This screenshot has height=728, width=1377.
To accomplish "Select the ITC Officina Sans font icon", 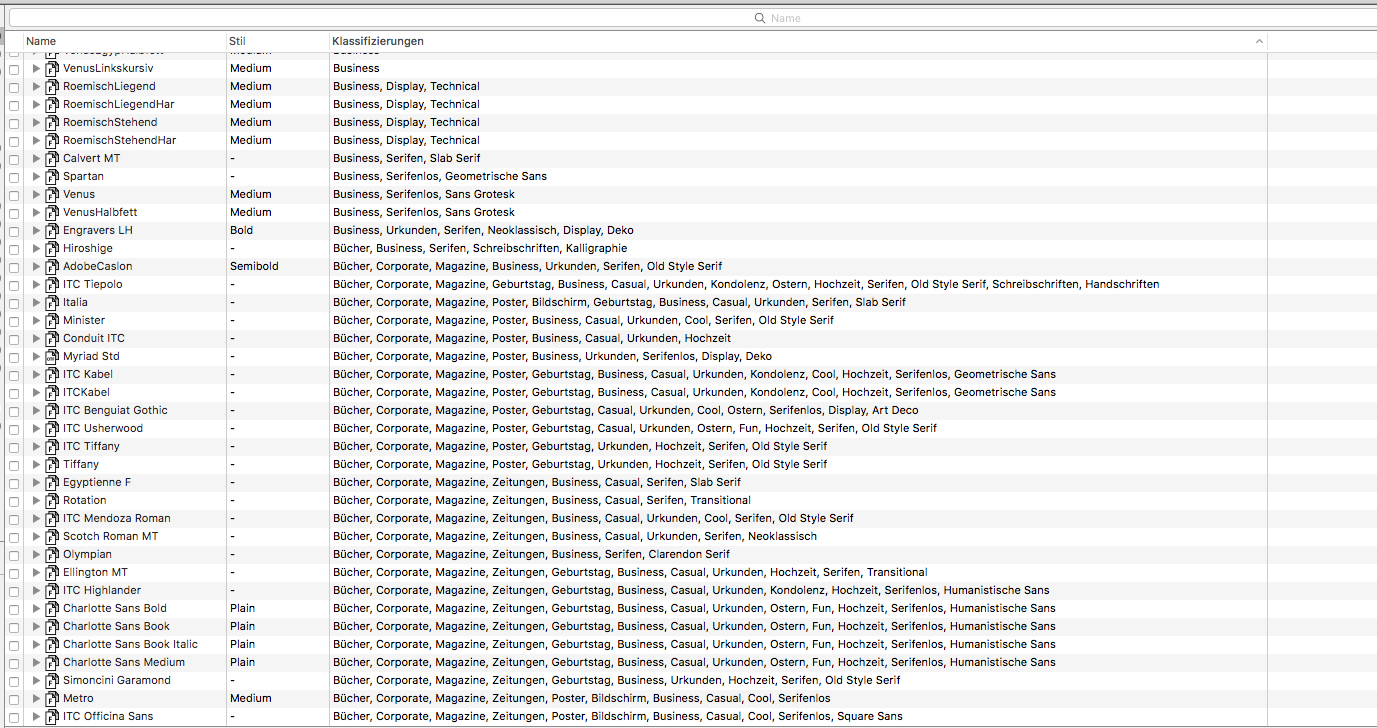I will (52, 716).
